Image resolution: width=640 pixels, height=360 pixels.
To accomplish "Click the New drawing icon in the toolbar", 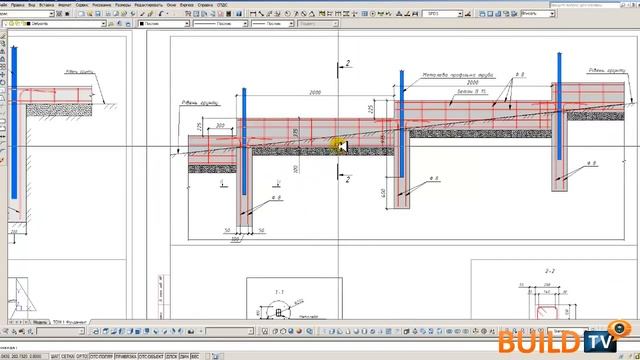I will (82, 14).
